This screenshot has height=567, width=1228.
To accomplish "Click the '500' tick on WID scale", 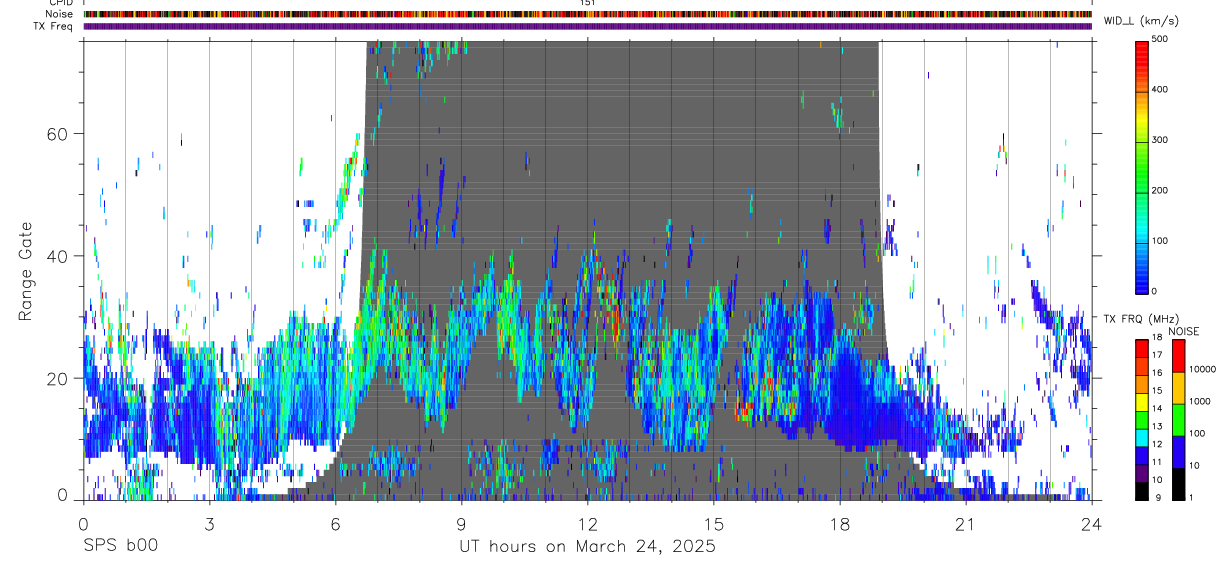I will (1160, 40).
